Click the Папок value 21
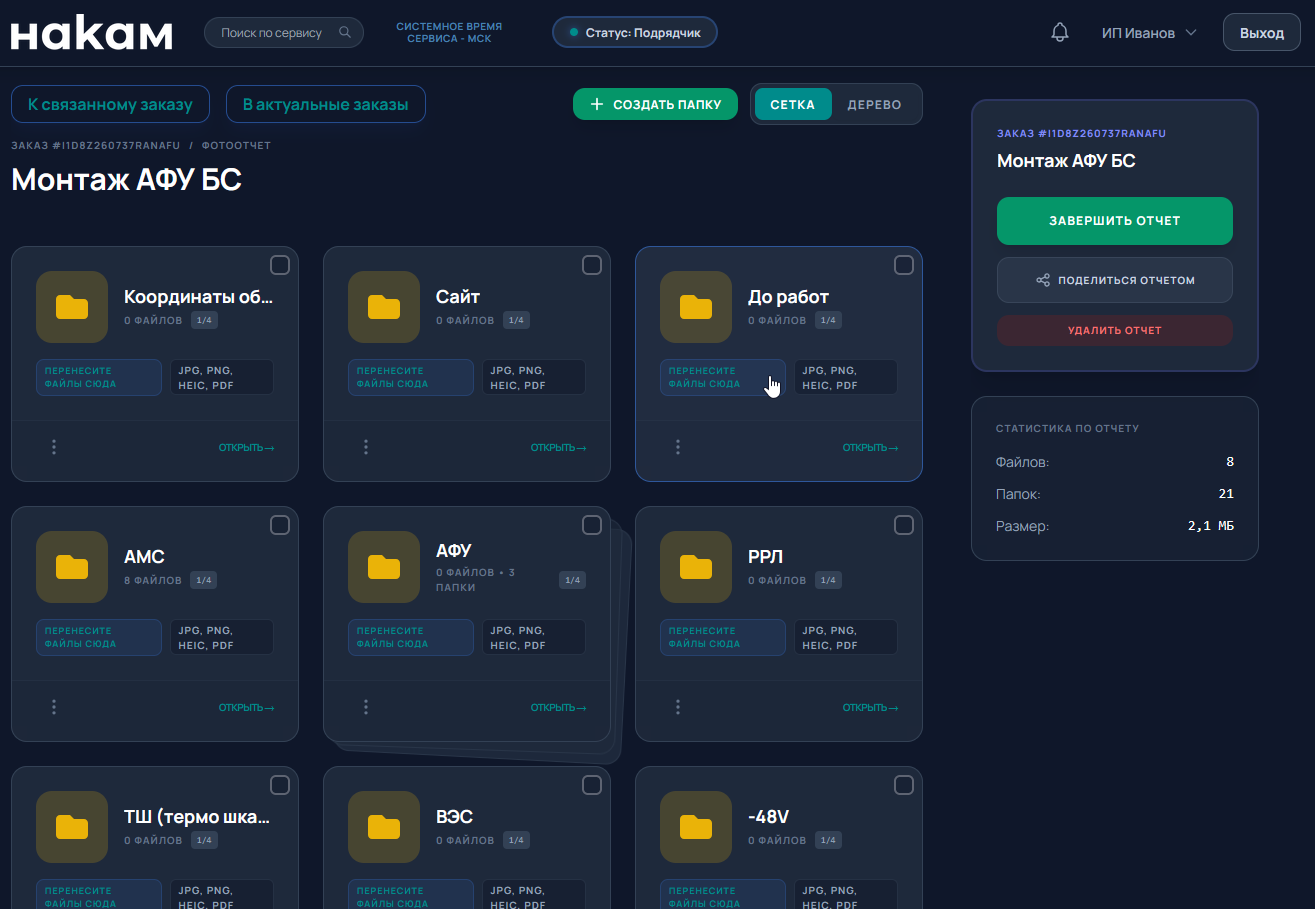This screenshot has height=909, width=1315. pos(1226,494)
